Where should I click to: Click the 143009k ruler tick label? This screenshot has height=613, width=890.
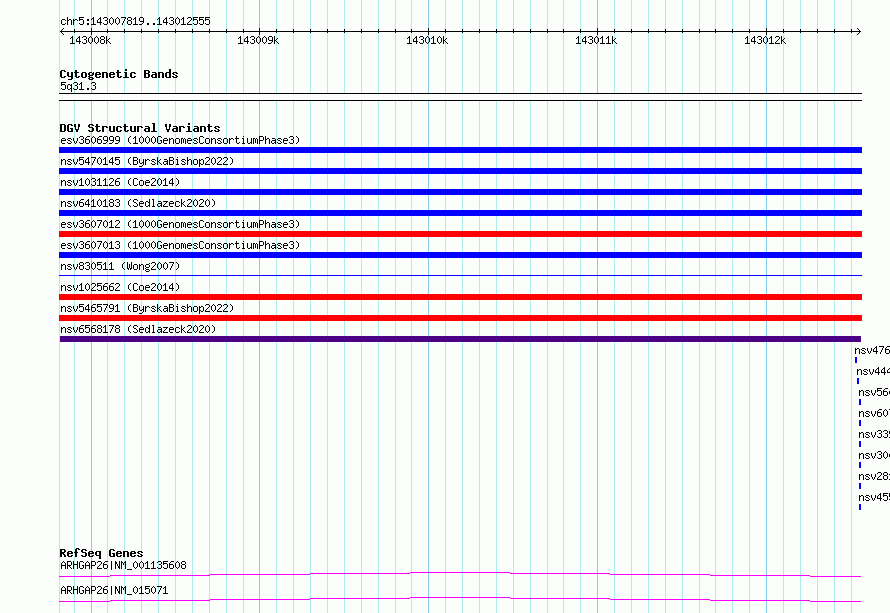(258, 40)
